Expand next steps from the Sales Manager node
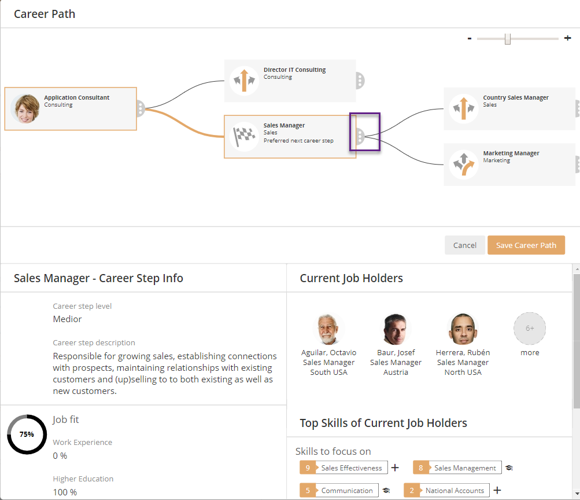The image size is (580, 500). 360,136
